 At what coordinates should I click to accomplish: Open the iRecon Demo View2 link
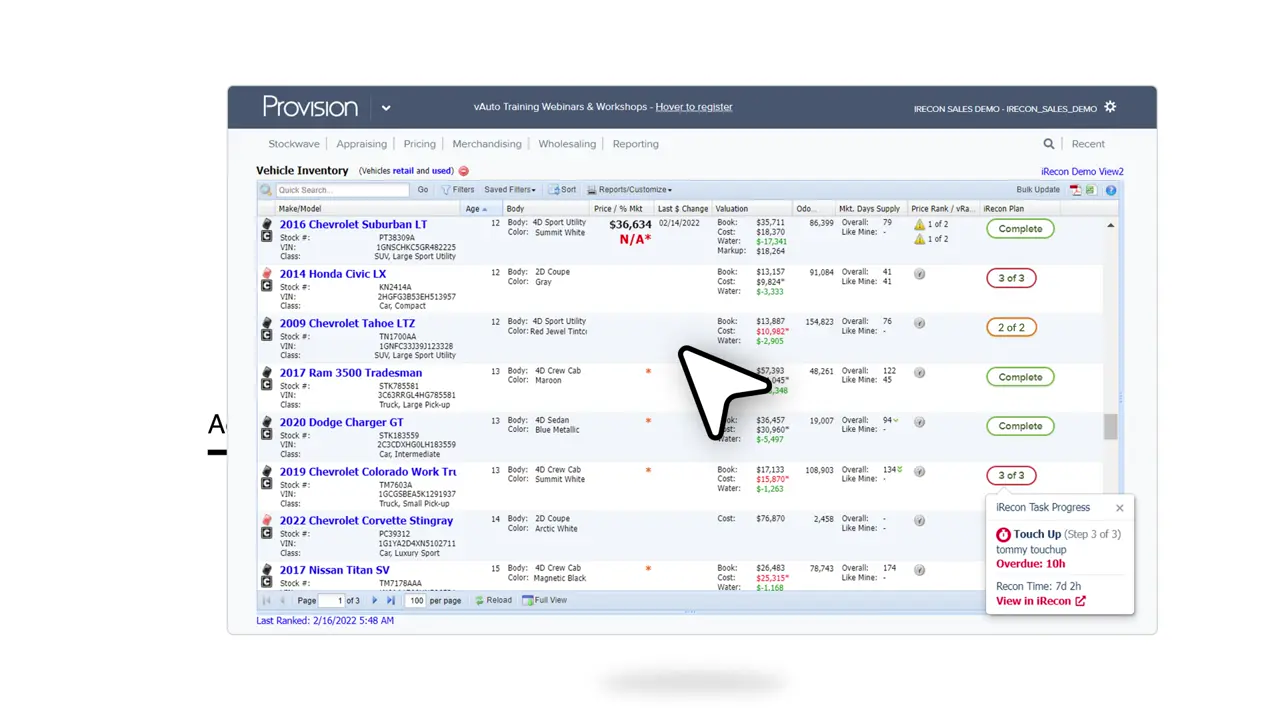pos(1082,172)
